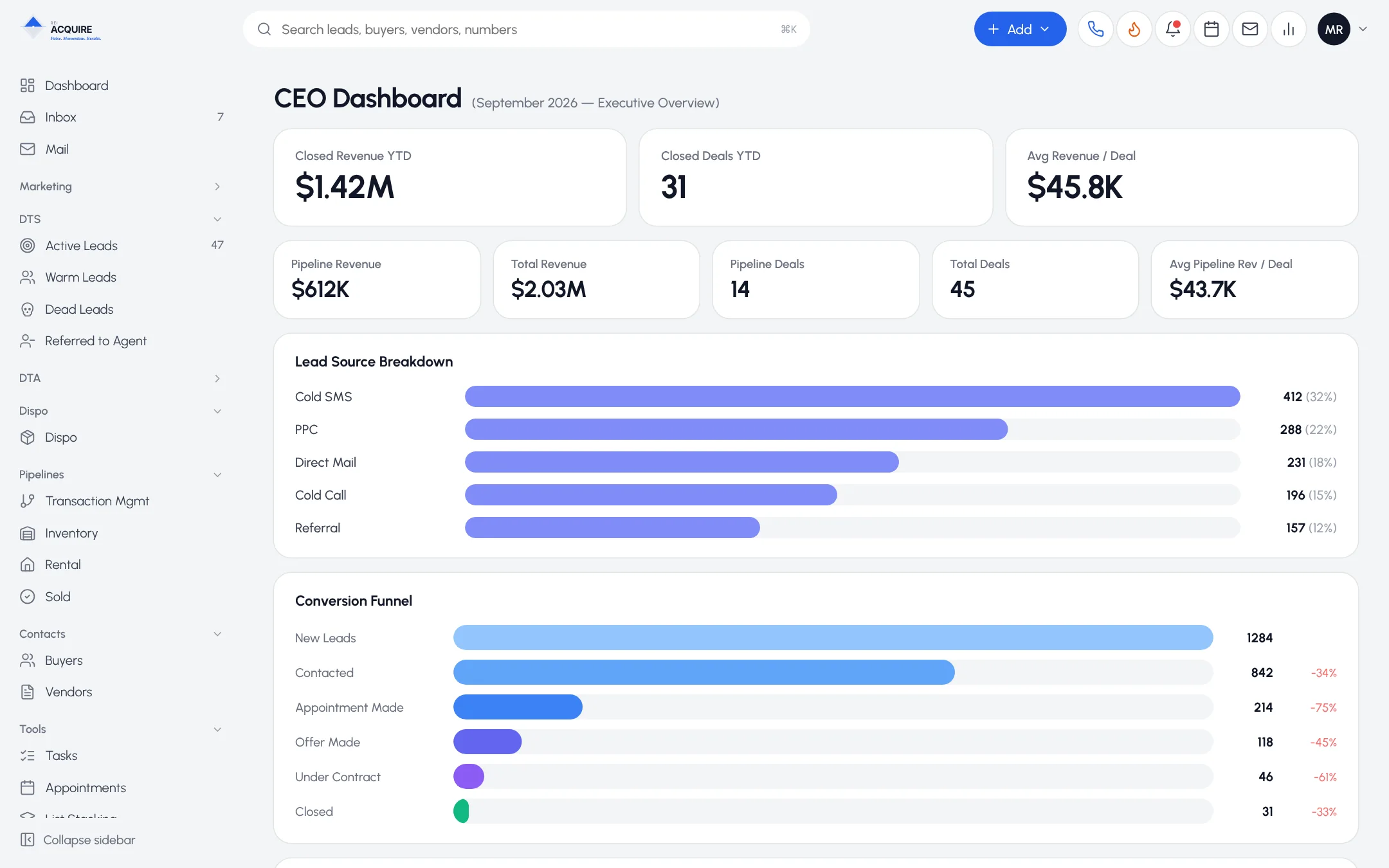Collapse the Tools section
Viewport: 1389px width, 868px height.
pyautogui.click(x=122, y=729)
